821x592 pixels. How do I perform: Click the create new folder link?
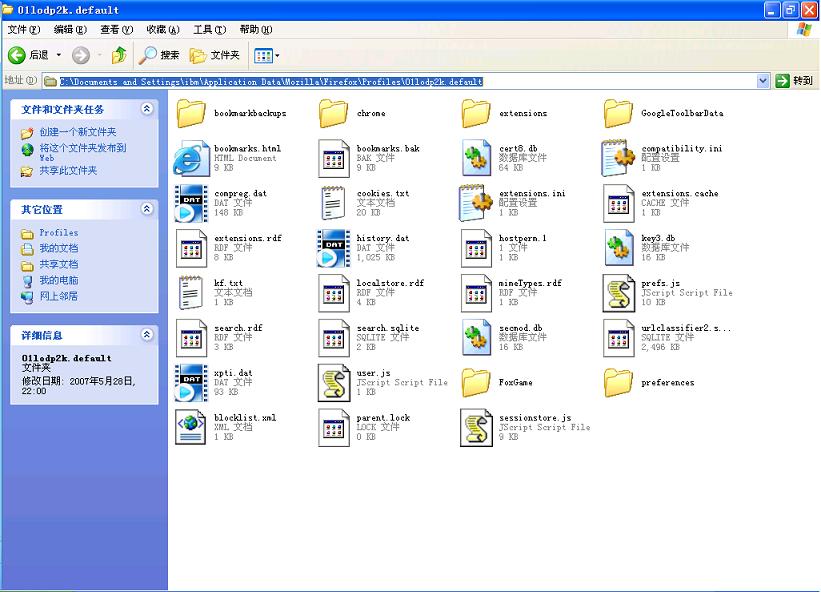77,132
